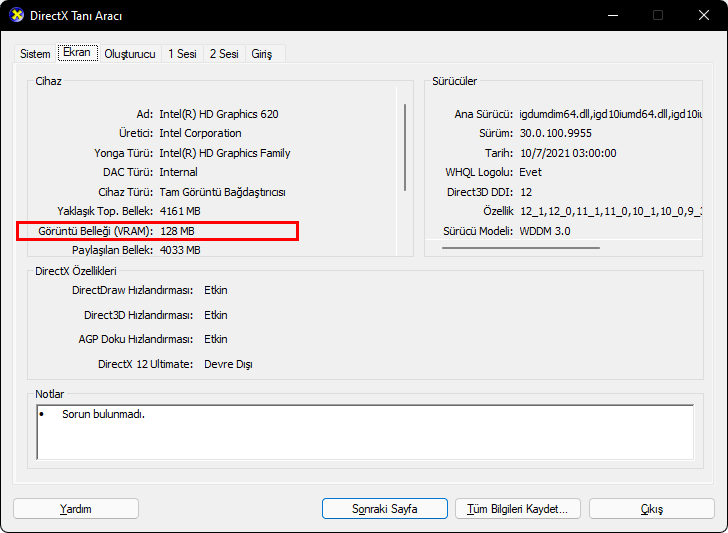Viewport: 728px width, 533px height.
Task: Click the igdumdim64.dll driver file list
Action: click(x=611, y=114)
